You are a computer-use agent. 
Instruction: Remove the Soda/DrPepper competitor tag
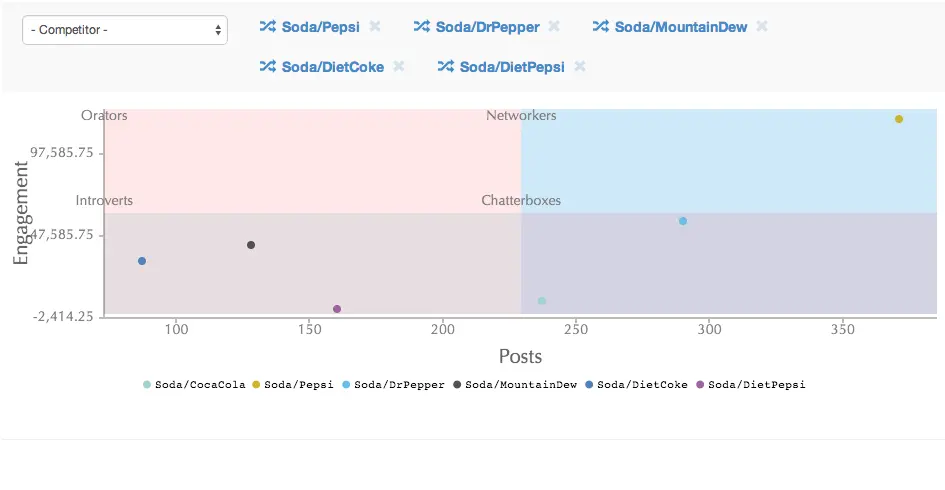point(554,27)
